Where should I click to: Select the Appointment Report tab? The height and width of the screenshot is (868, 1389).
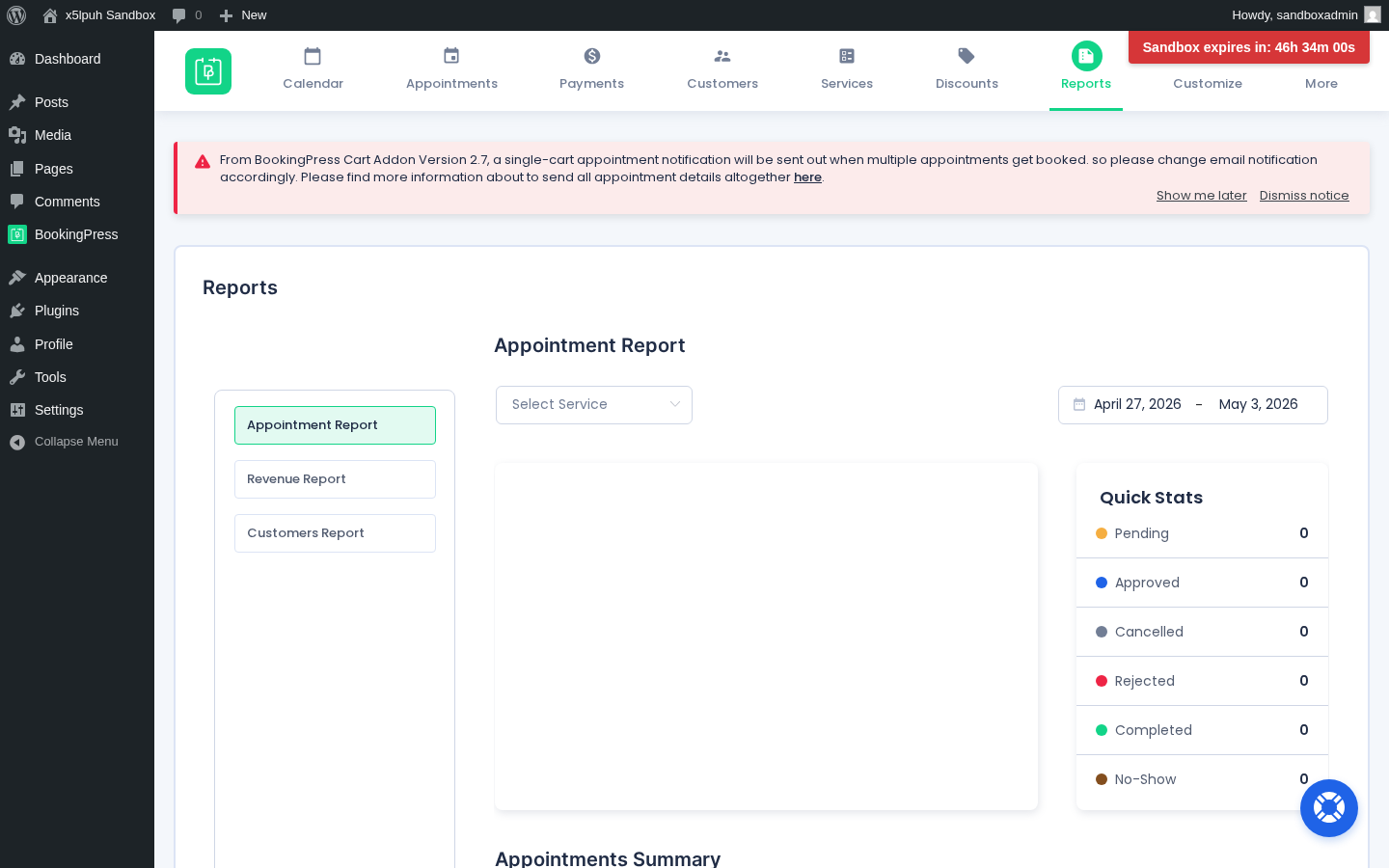click(335, 425)
